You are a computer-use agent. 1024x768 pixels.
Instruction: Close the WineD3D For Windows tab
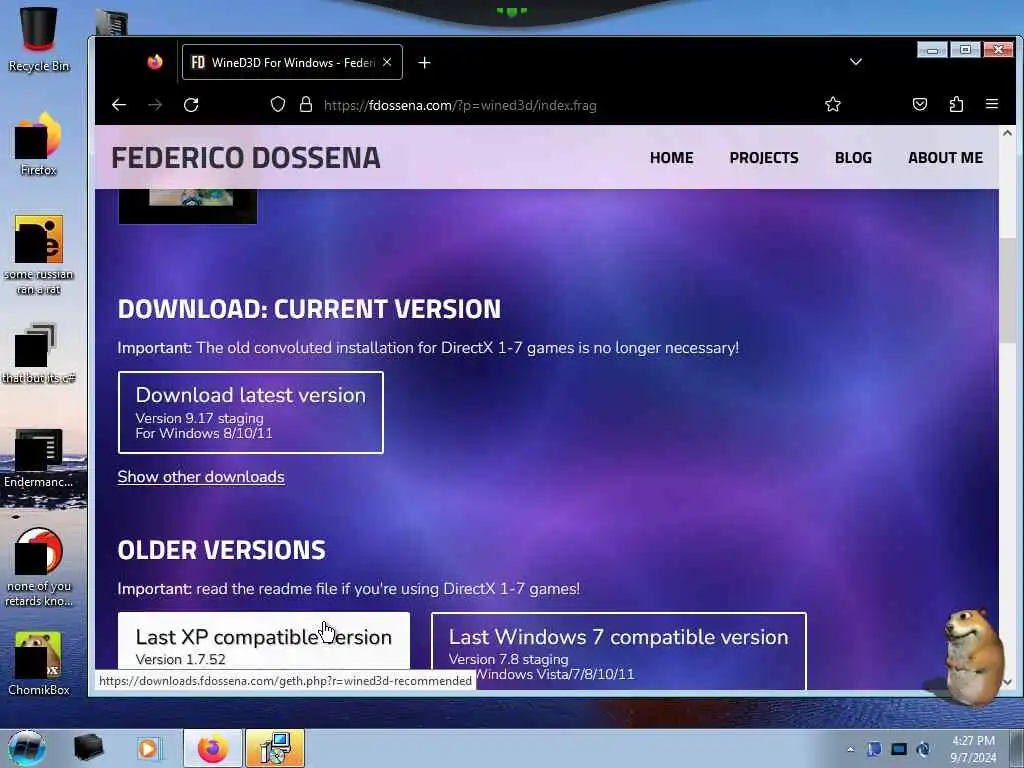pos(387,62)
